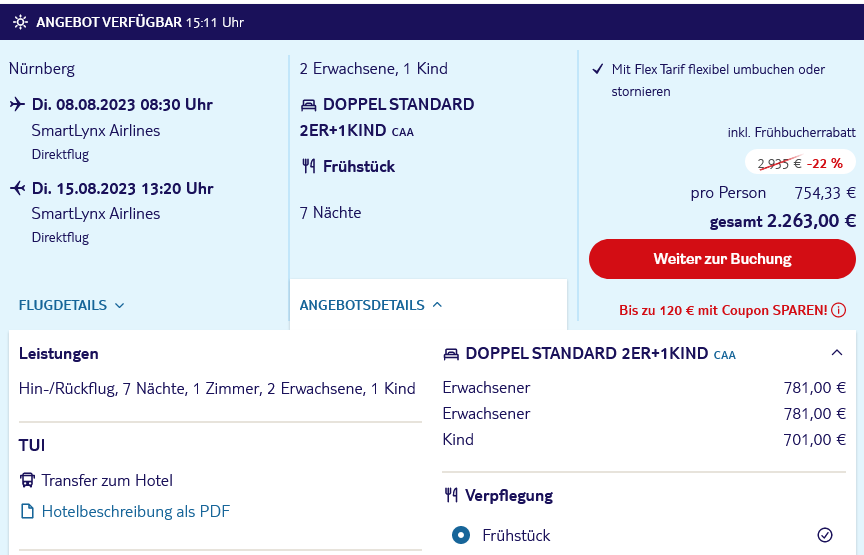Expand the Flugdetails section

pos(72,305)
